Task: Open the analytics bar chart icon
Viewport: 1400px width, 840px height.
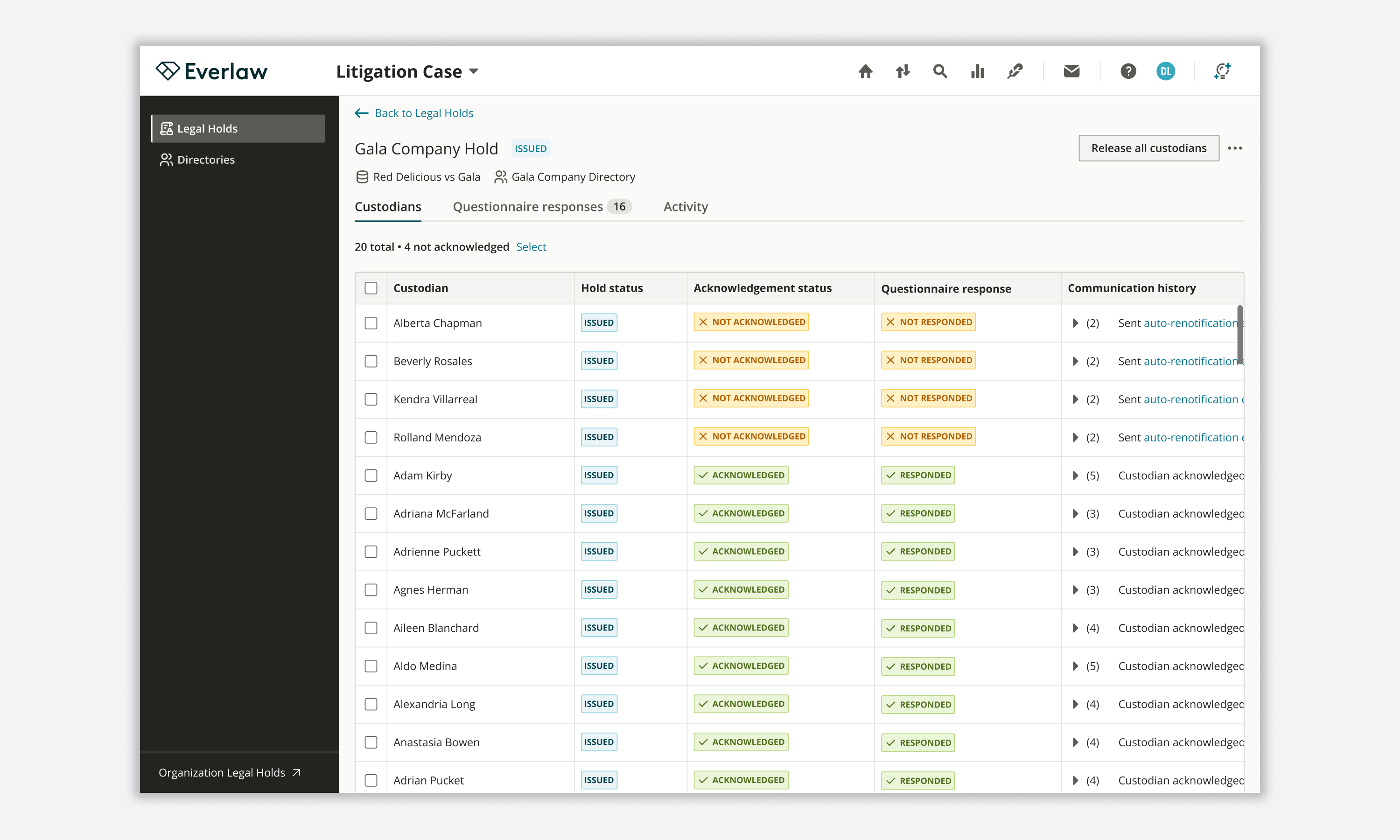Action: click(977, 71)
